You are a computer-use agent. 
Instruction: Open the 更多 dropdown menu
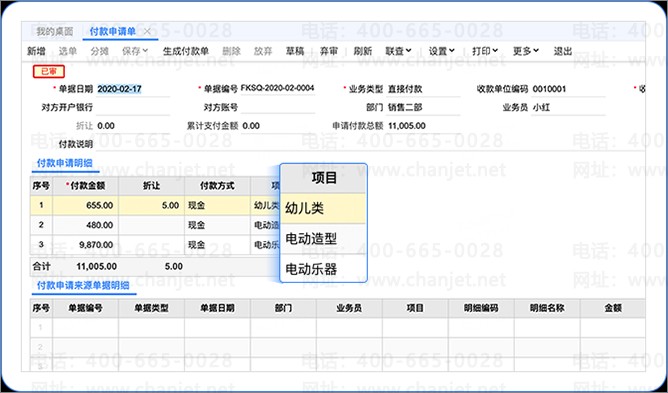tap(526, 51)
